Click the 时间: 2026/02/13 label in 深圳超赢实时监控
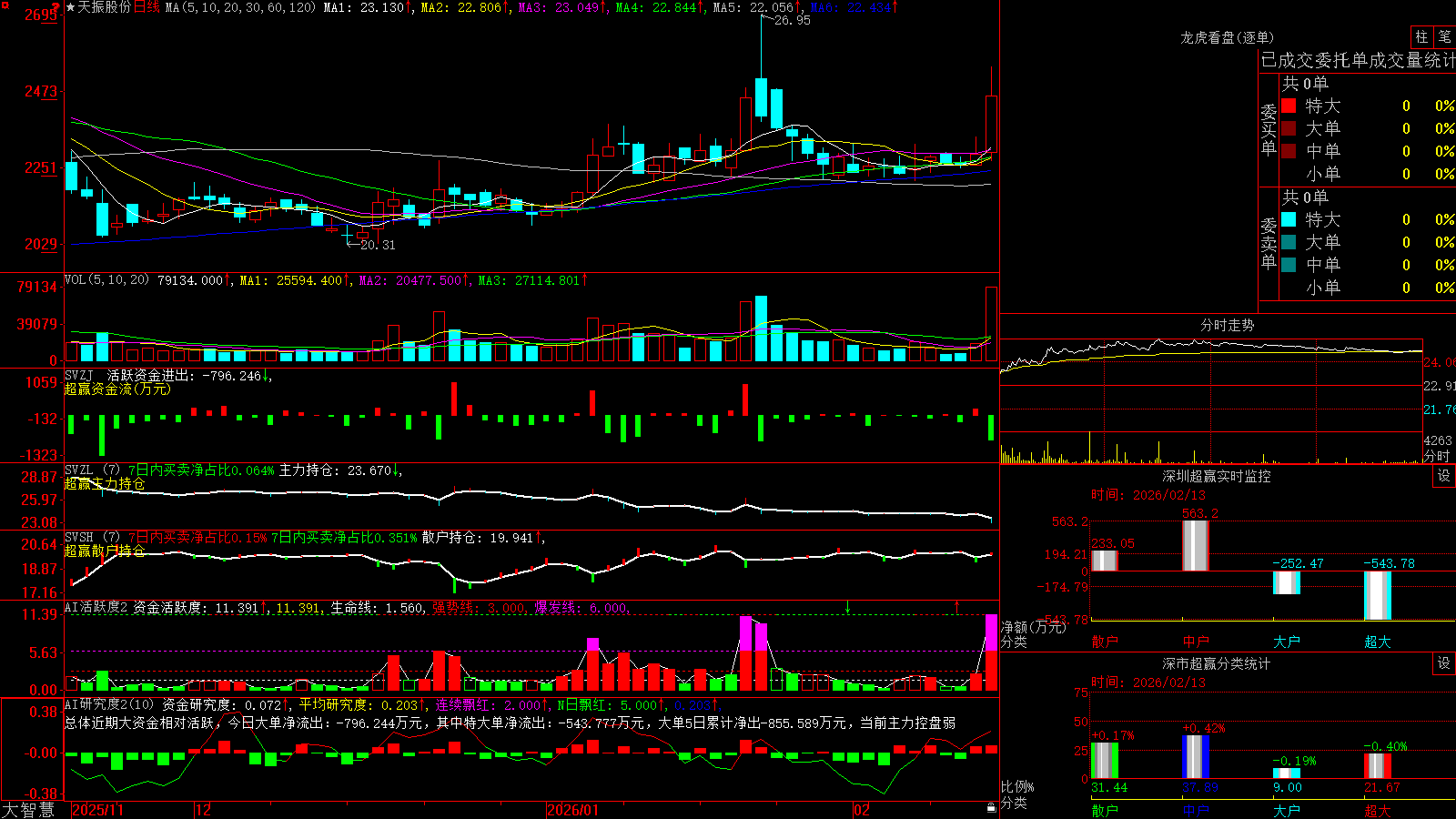This screenshot has height=819, width=1456. click(x=1148, y=495)
